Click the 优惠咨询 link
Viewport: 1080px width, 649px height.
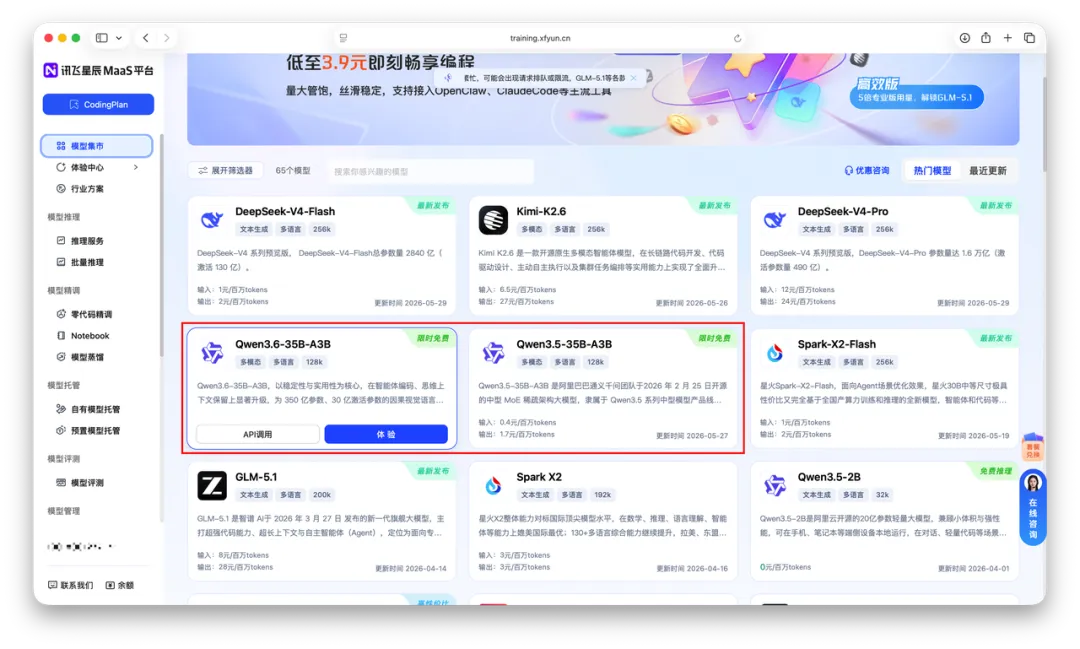867,170
